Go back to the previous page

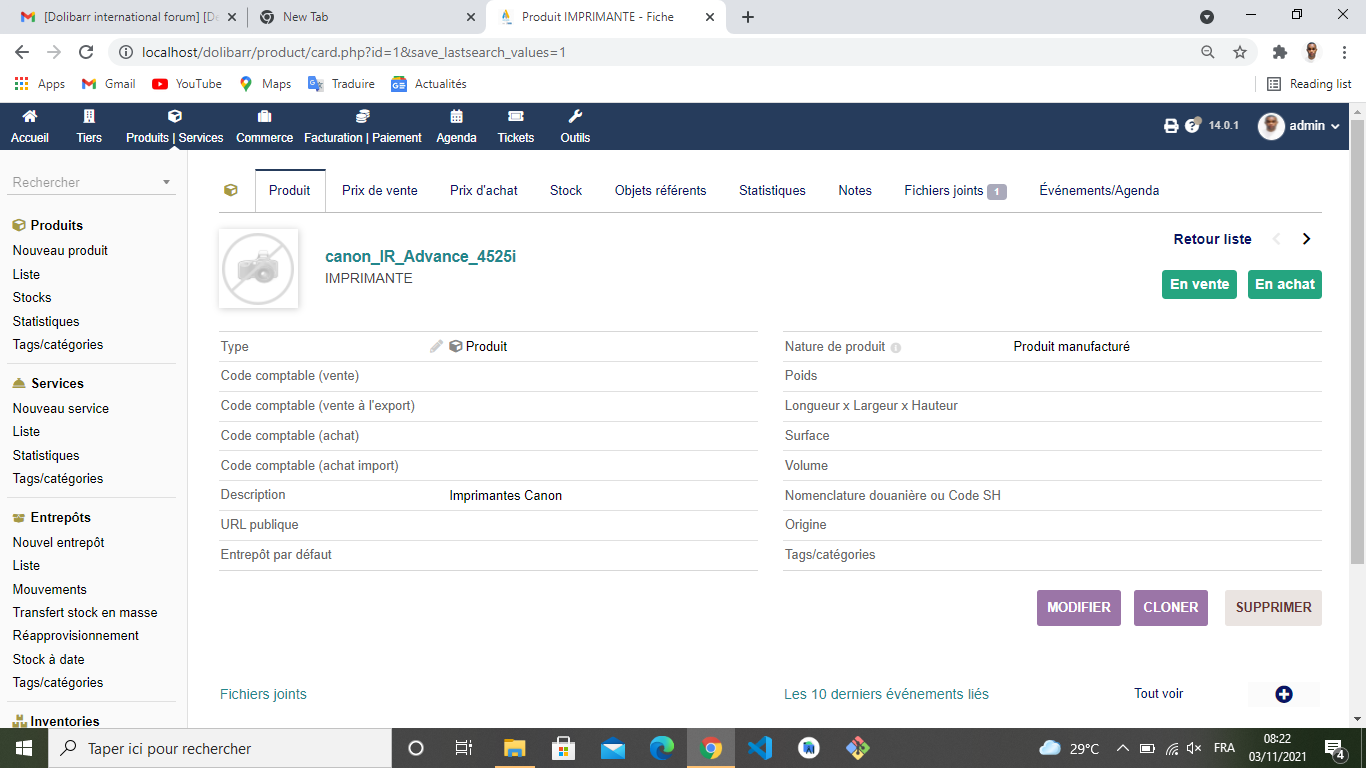click(22, 52)
